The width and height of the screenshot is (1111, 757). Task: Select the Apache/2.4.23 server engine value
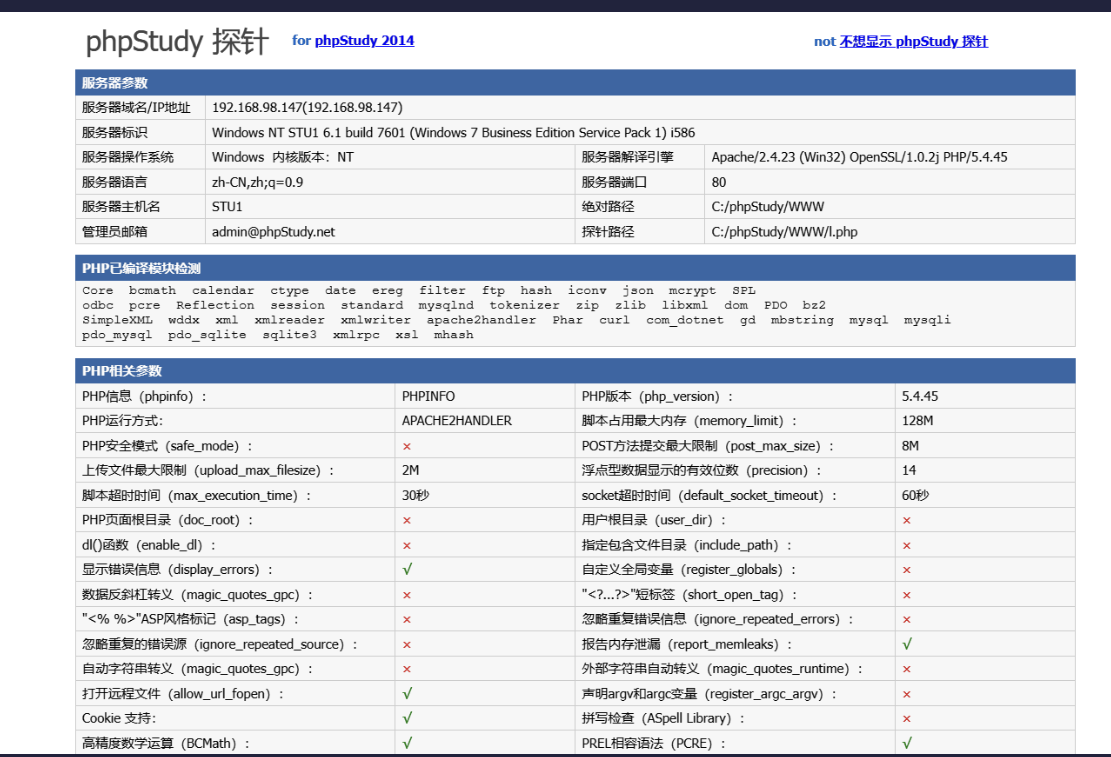[859, 157]
